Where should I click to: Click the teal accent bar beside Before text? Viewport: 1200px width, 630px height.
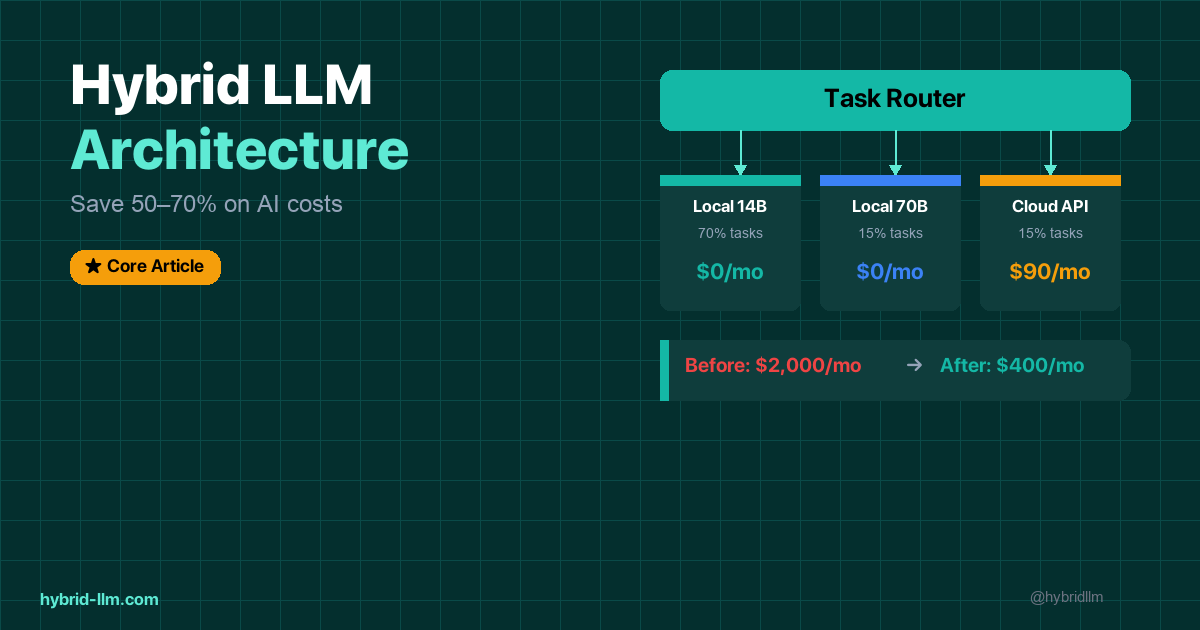pyautogui.click(x=664, y=370)
